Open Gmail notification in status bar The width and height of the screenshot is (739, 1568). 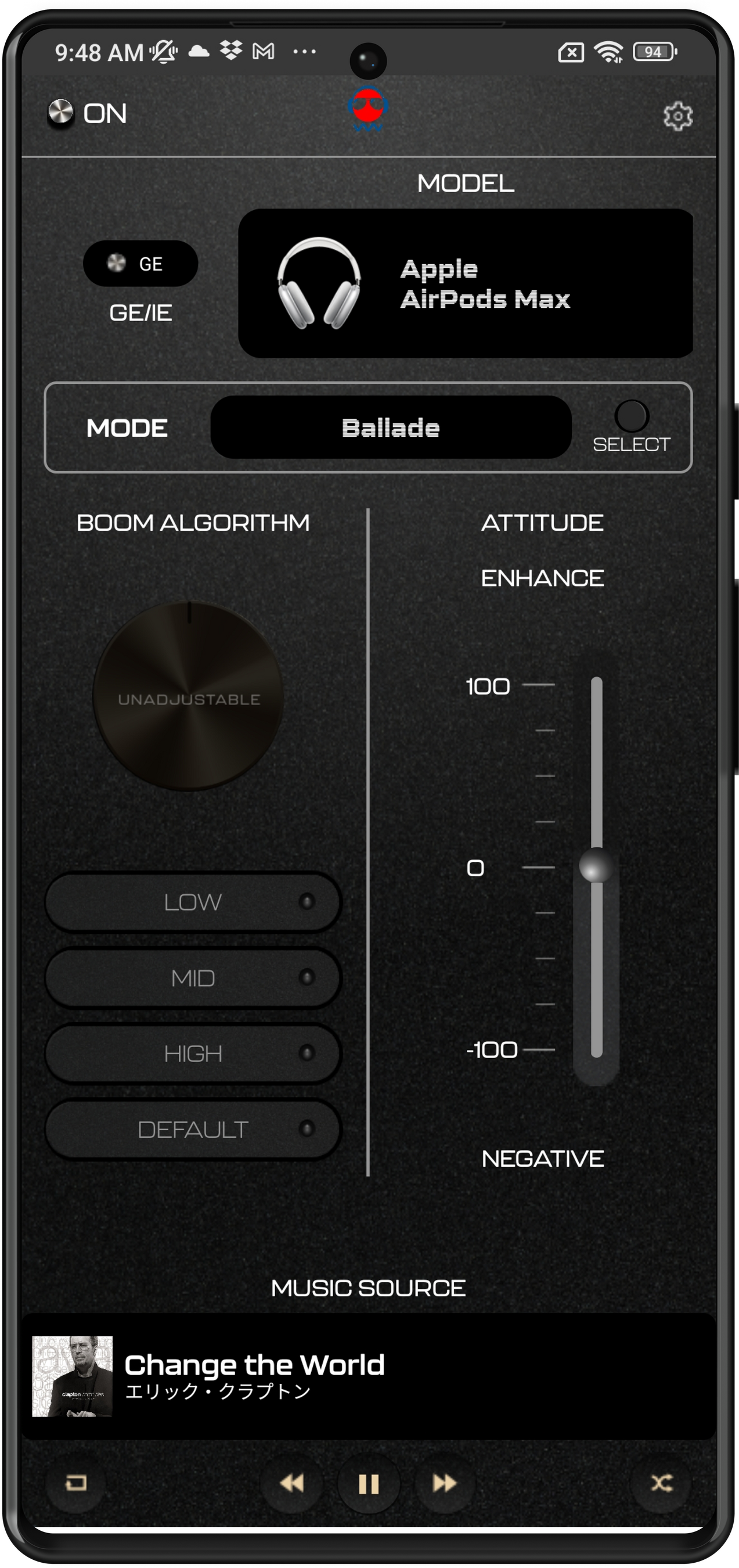point(264,51)
